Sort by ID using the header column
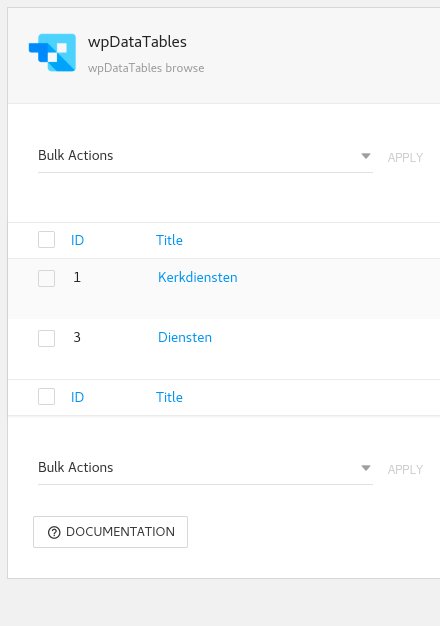440x626 pixels. (x=77, y=240)
